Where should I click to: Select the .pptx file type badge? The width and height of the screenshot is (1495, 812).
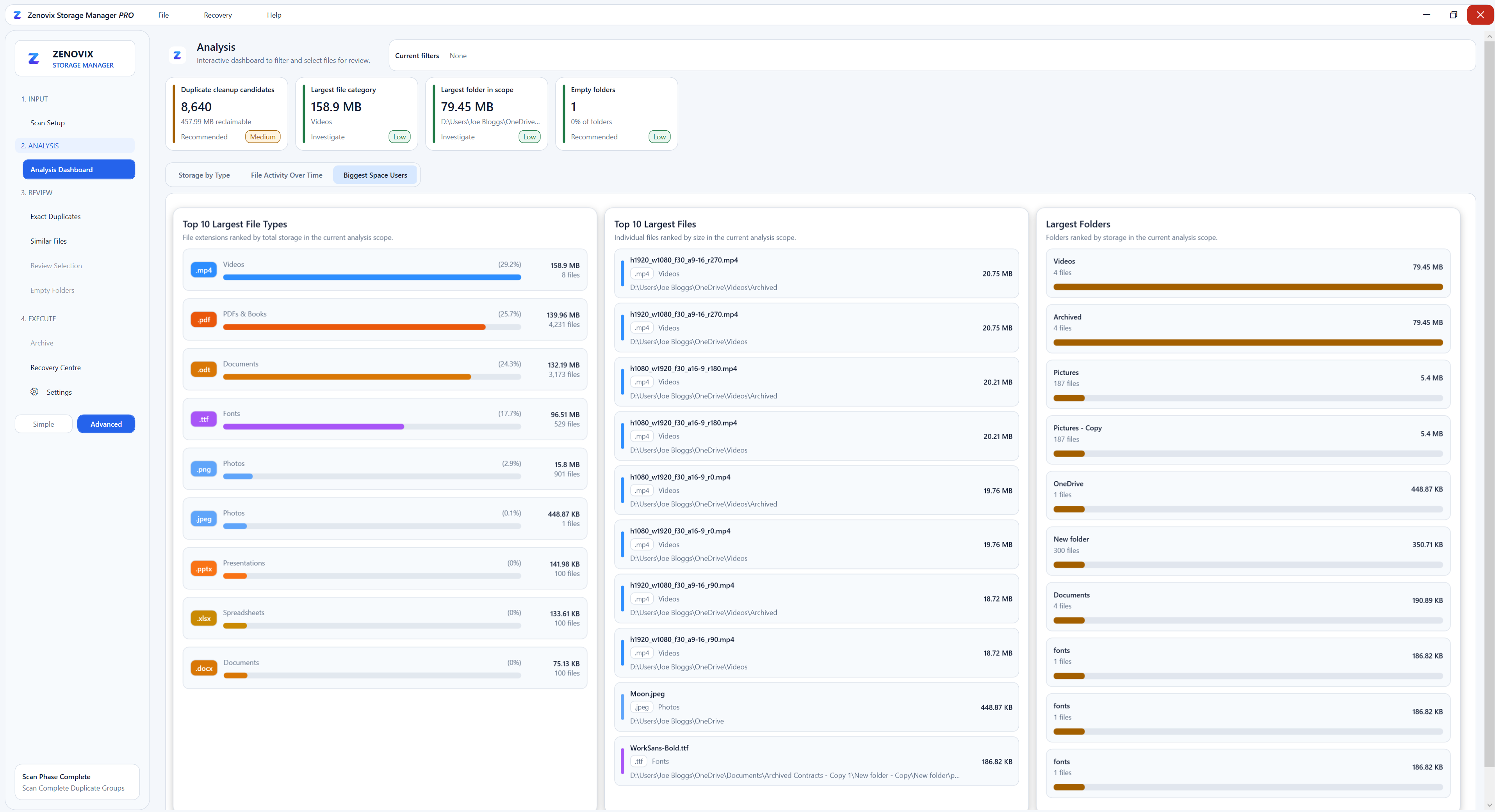[204, 569]
